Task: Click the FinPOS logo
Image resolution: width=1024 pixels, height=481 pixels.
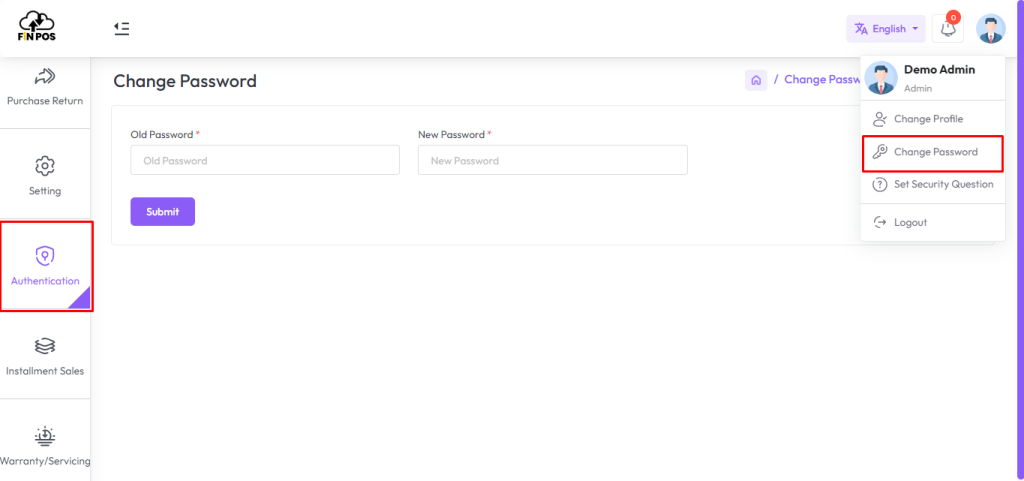Action: click(x=37, y=26)
